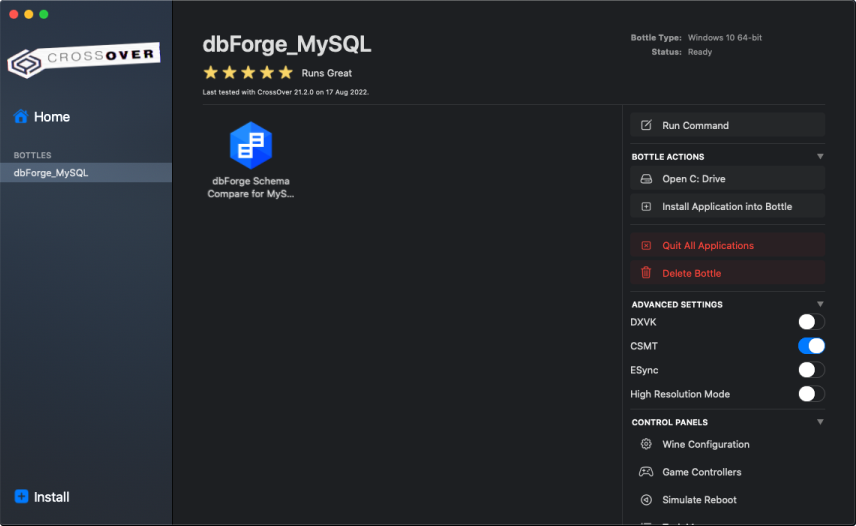The image size is (856, 526).
Task: Click the Wine Configuration gear icon
Action: 646,444
